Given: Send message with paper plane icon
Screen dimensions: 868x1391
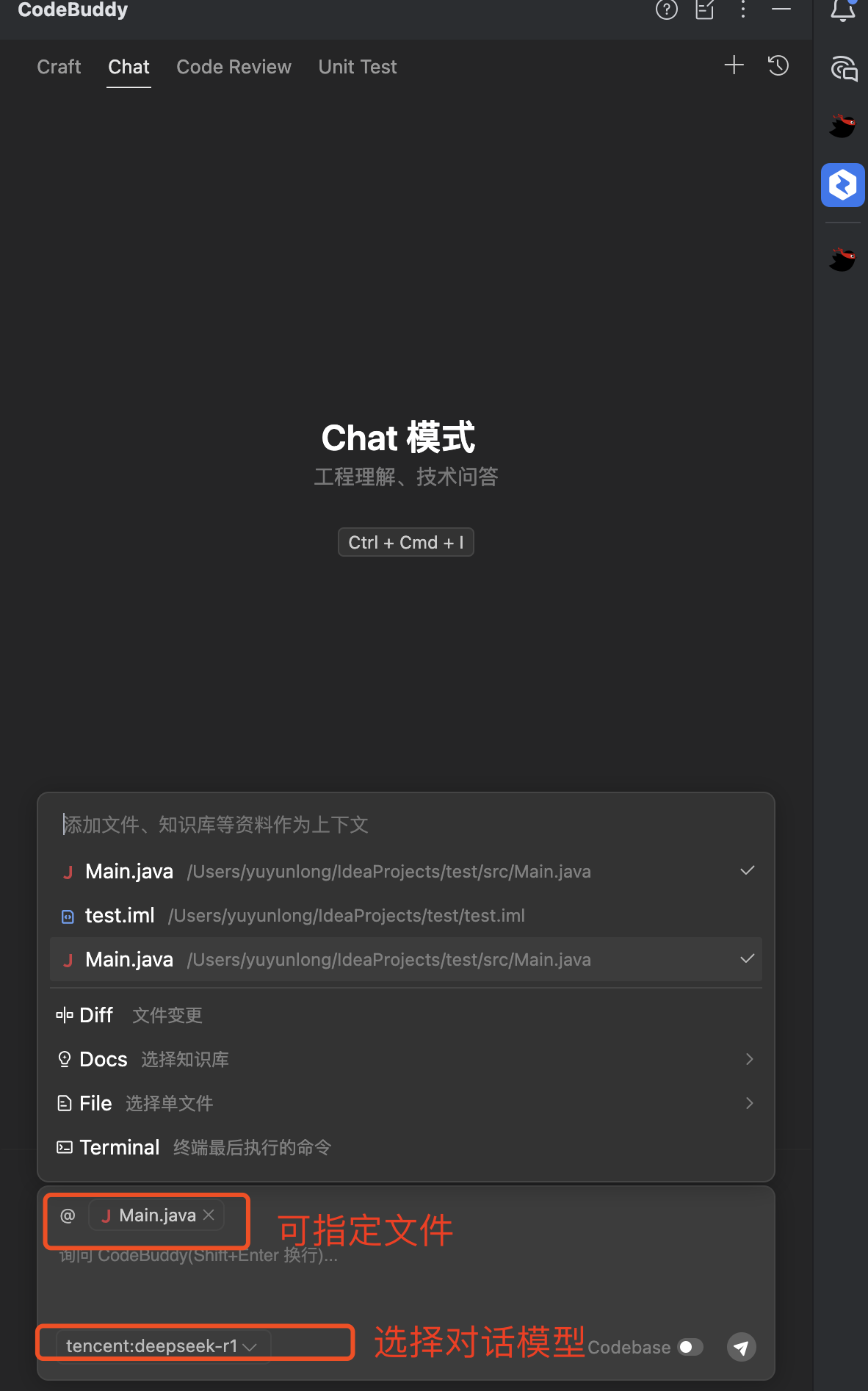Looking at the screenshot, I should [741, 1347].
